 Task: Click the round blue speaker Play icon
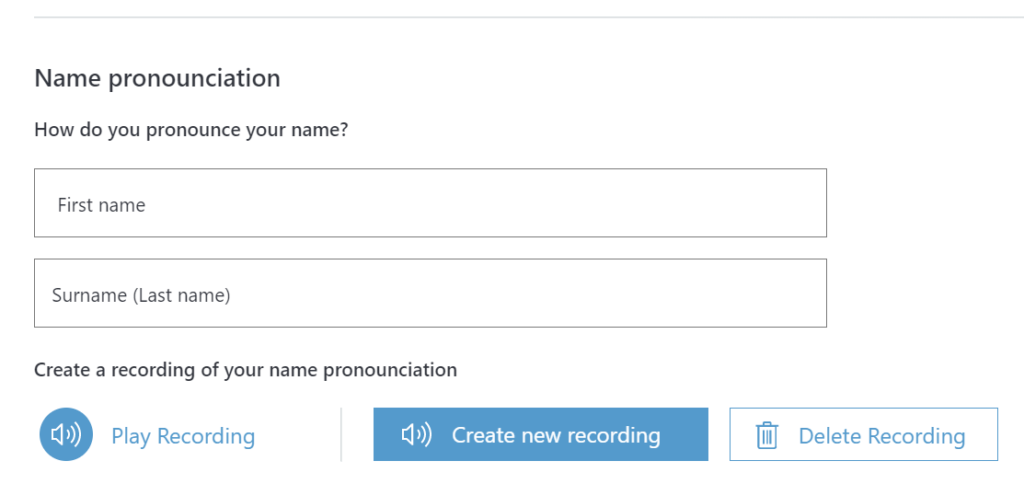pos(66,435)
